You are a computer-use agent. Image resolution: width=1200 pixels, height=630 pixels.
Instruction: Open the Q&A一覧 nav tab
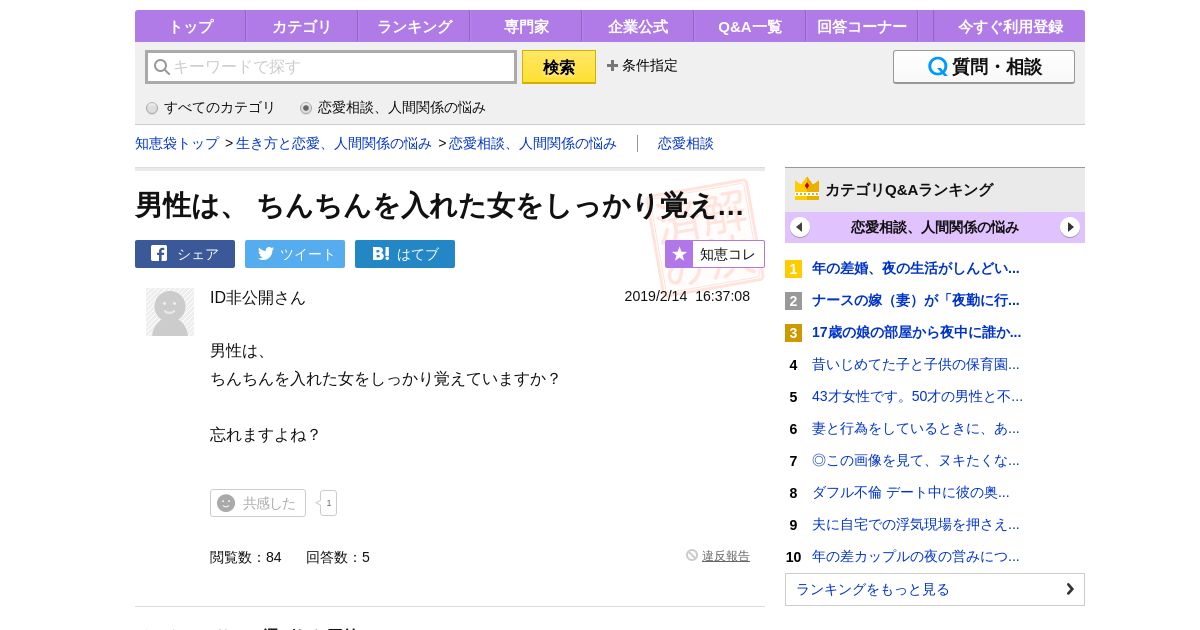pos(749,26)
